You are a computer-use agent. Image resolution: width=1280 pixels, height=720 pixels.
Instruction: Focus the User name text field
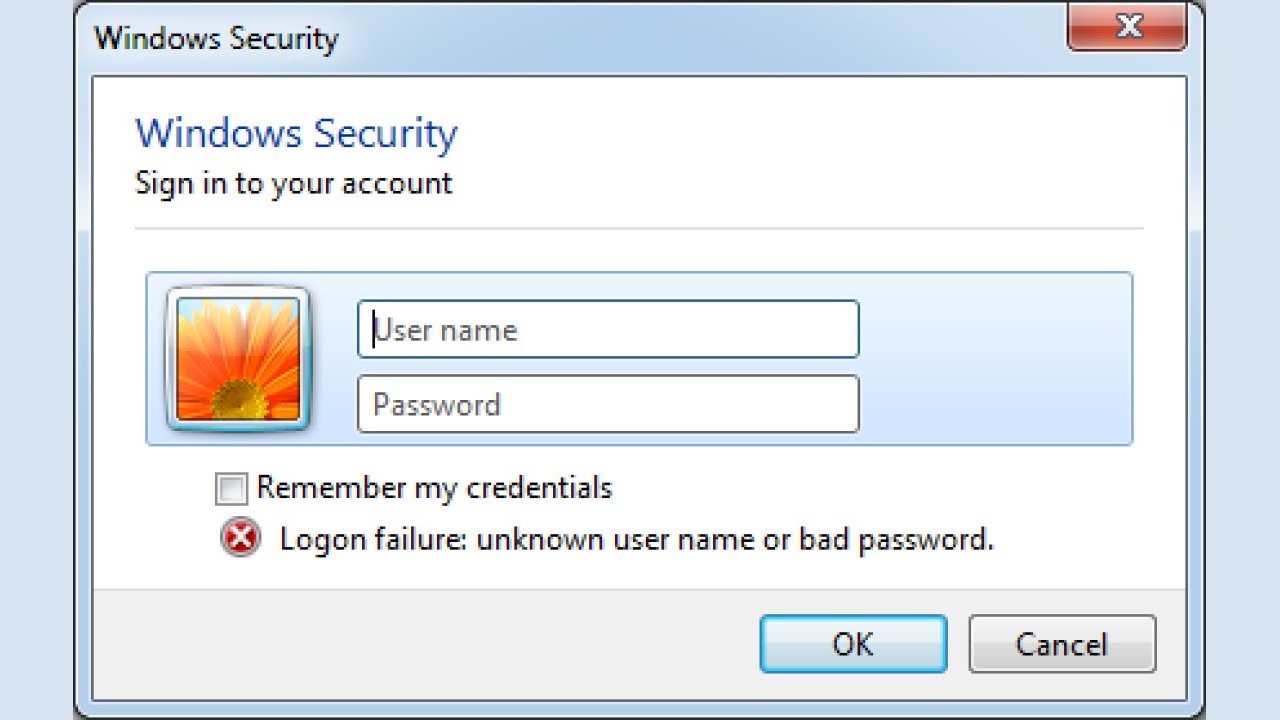click(608, 329)
